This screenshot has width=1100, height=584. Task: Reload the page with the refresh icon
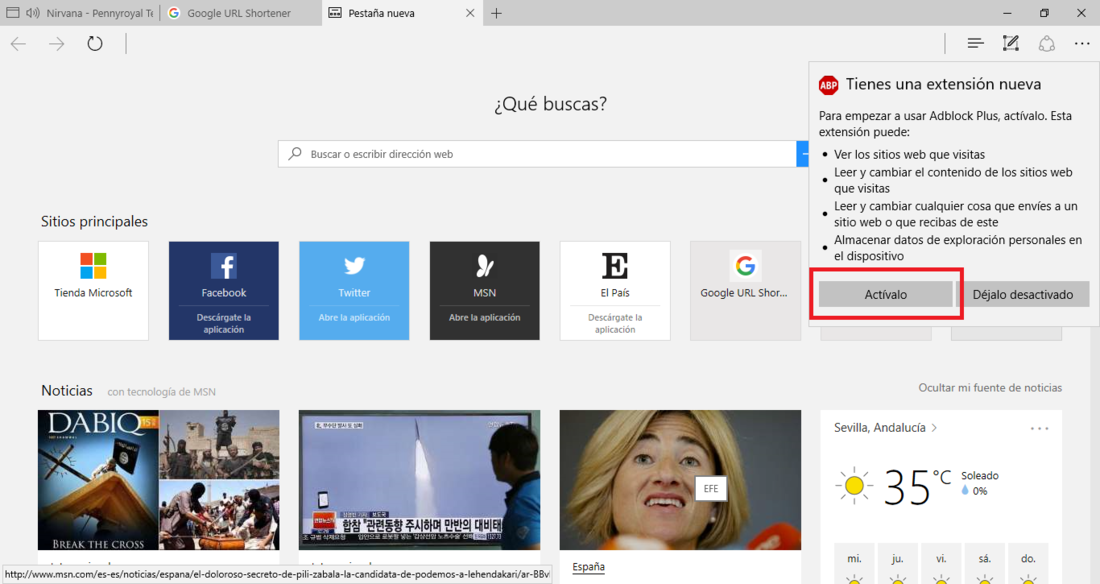[x=95, y=44]
